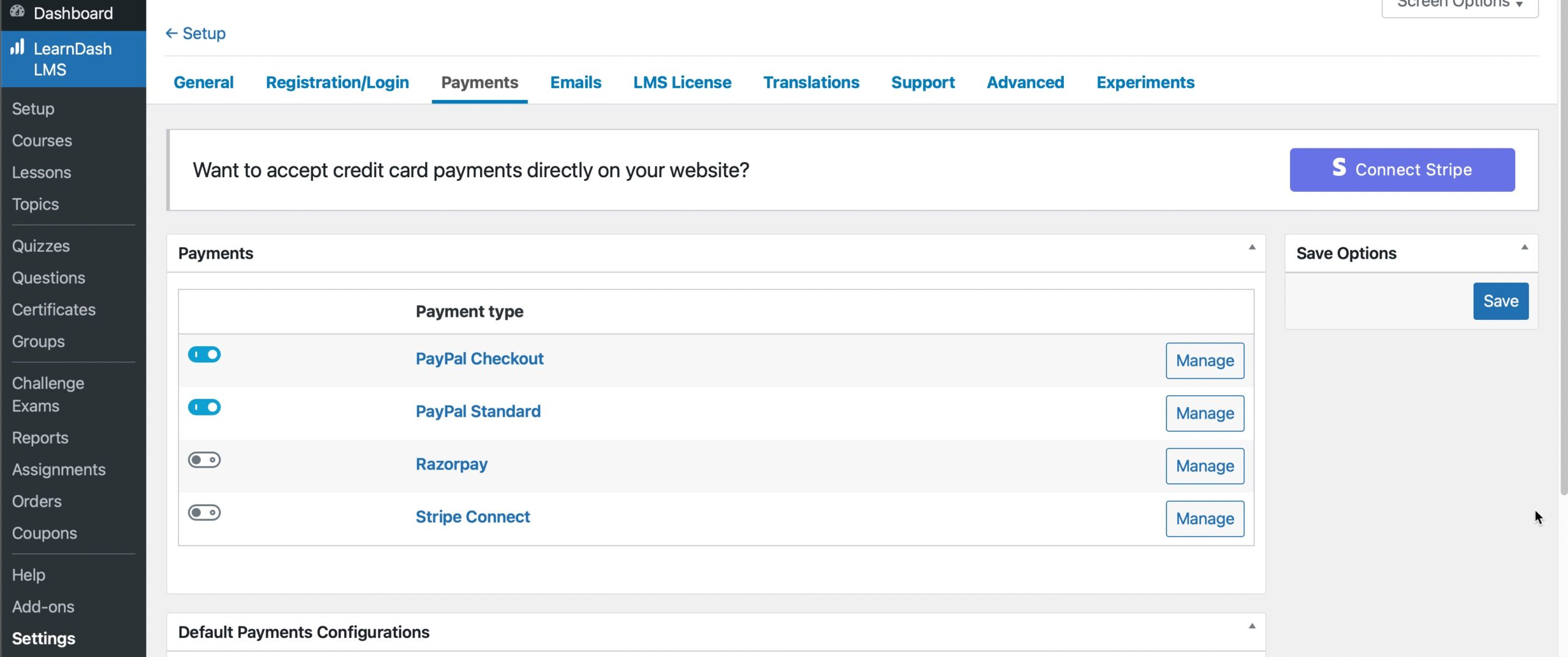Viewport: 1568px width, 657px height.
Task: Open Add-ons in the sidebar
Action: pyautogui.click(x=43, y=607)
